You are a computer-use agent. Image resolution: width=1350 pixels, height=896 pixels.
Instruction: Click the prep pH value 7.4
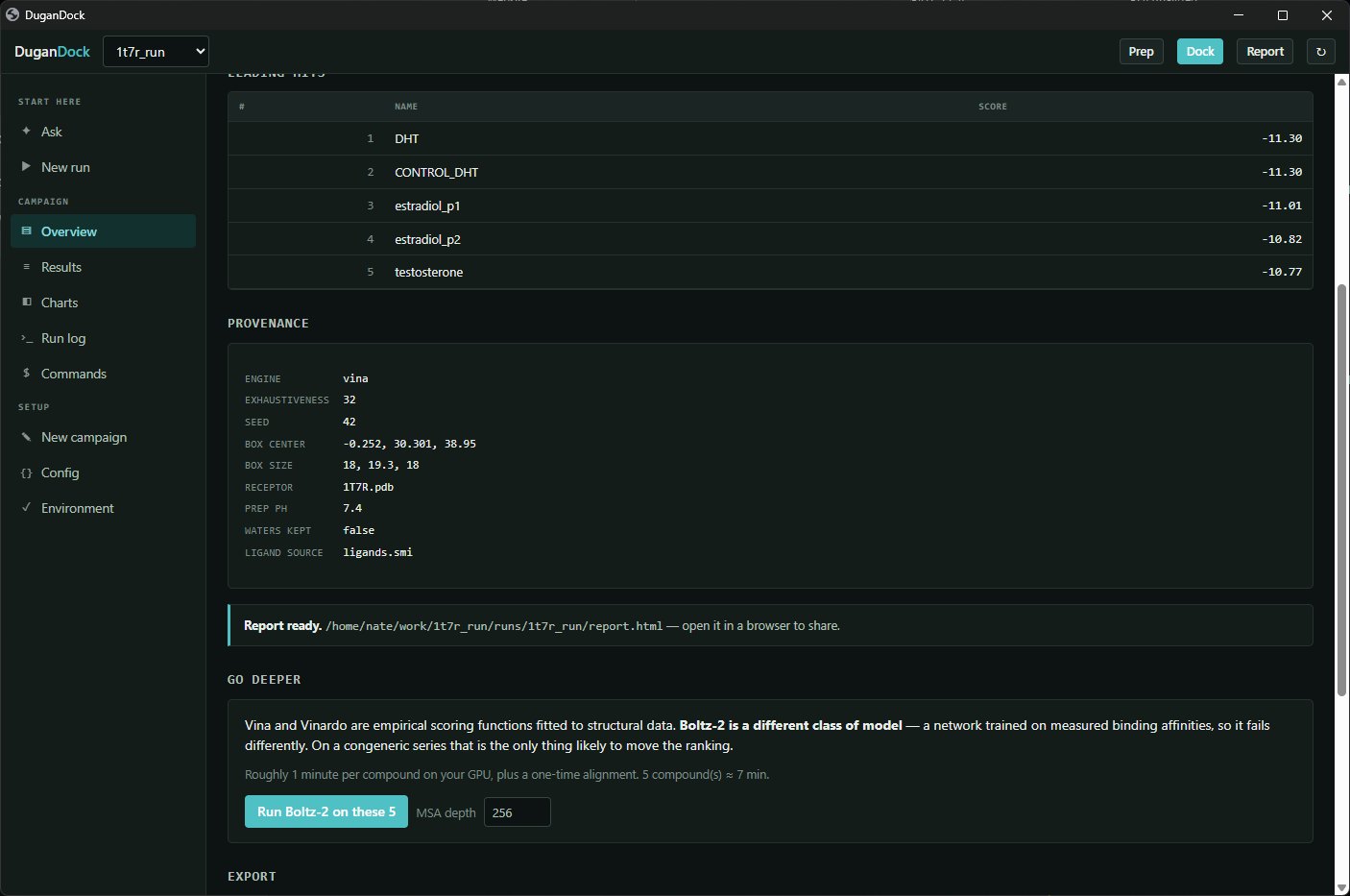[352, 508]
